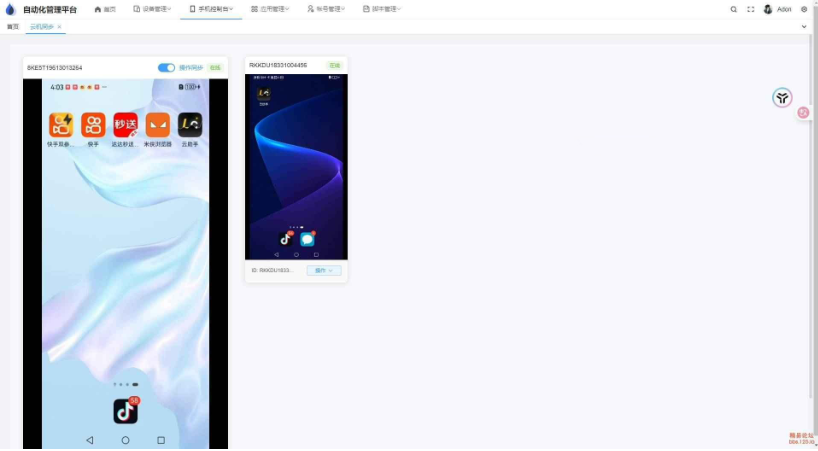Image resolution: width=818 pixels, height=451 pixels.
Task: Expand the 设备管理 menu in top navigation
Action: point(152,9)
